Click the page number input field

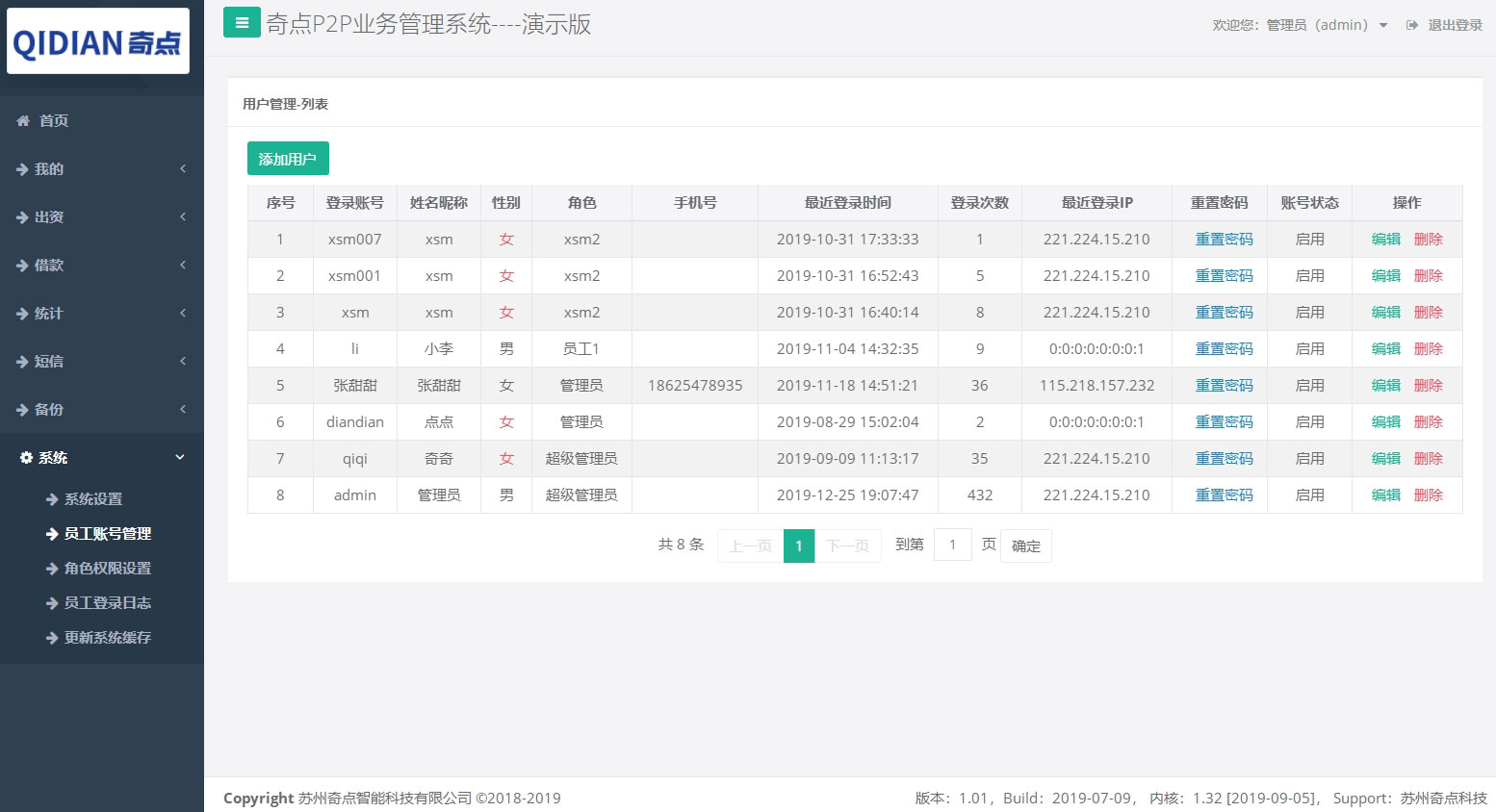[x=953, y=544]
